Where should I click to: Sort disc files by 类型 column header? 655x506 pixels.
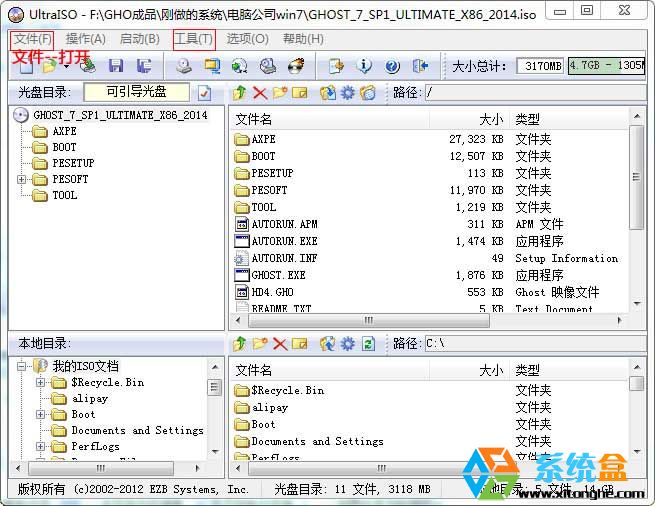pyautogui.click(x=569, y=120)
